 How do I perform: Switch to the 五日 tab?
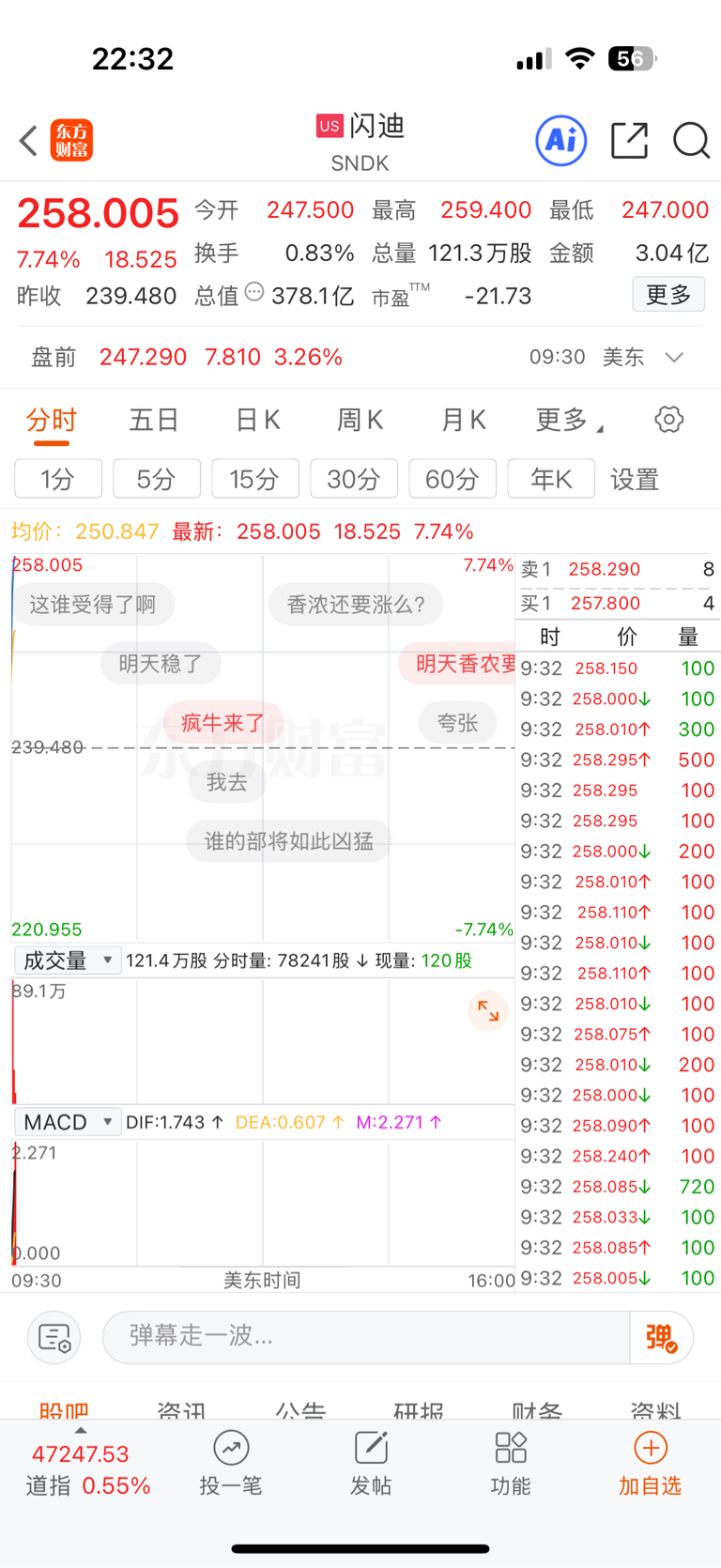pyautogui.click(x=154, y=420)
